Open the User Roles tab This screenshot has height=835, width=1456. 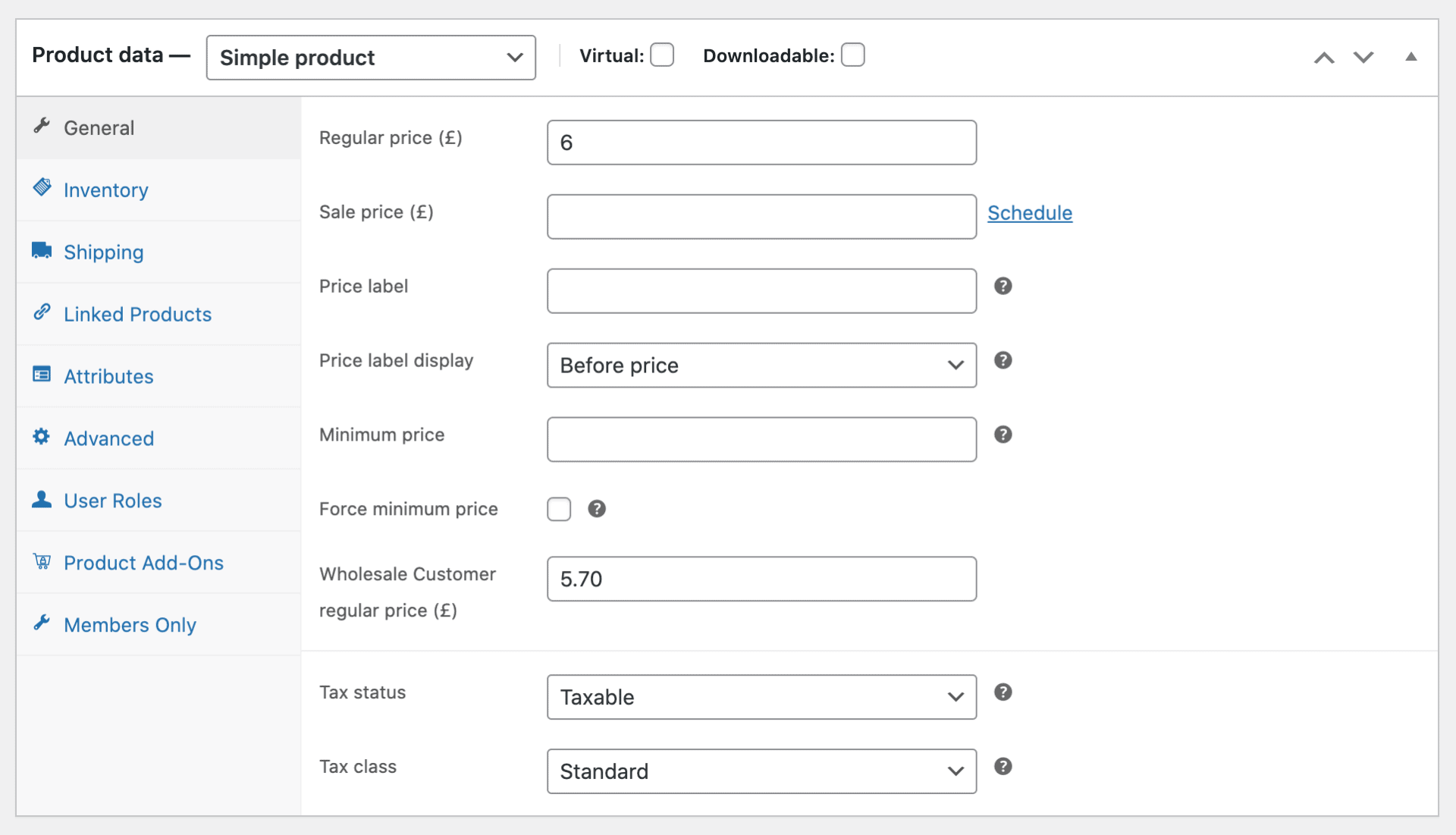coord(158,501)
